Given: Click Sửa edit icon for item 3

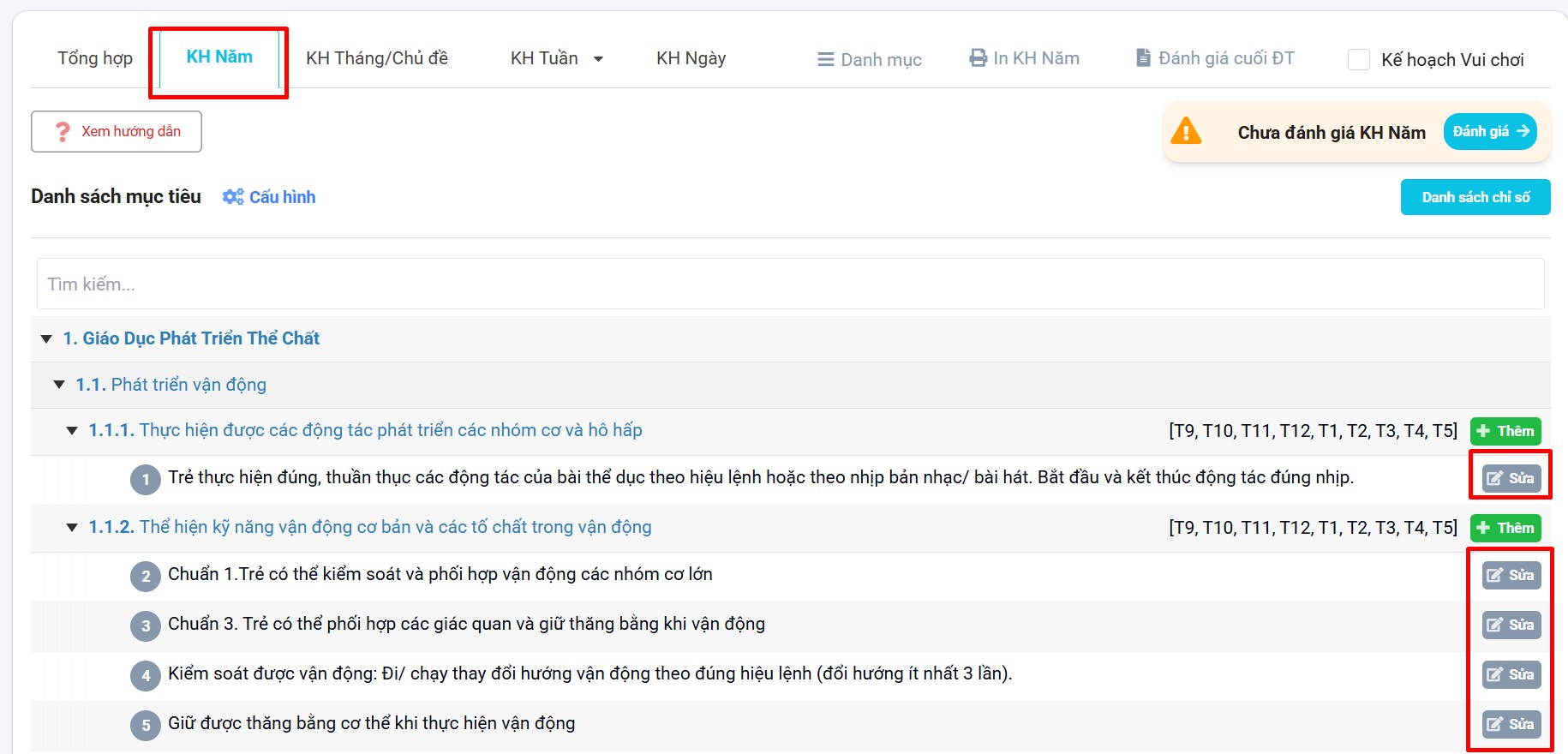Looking at the screenshot, I should pyautogui.click(x=1495, y=625).
